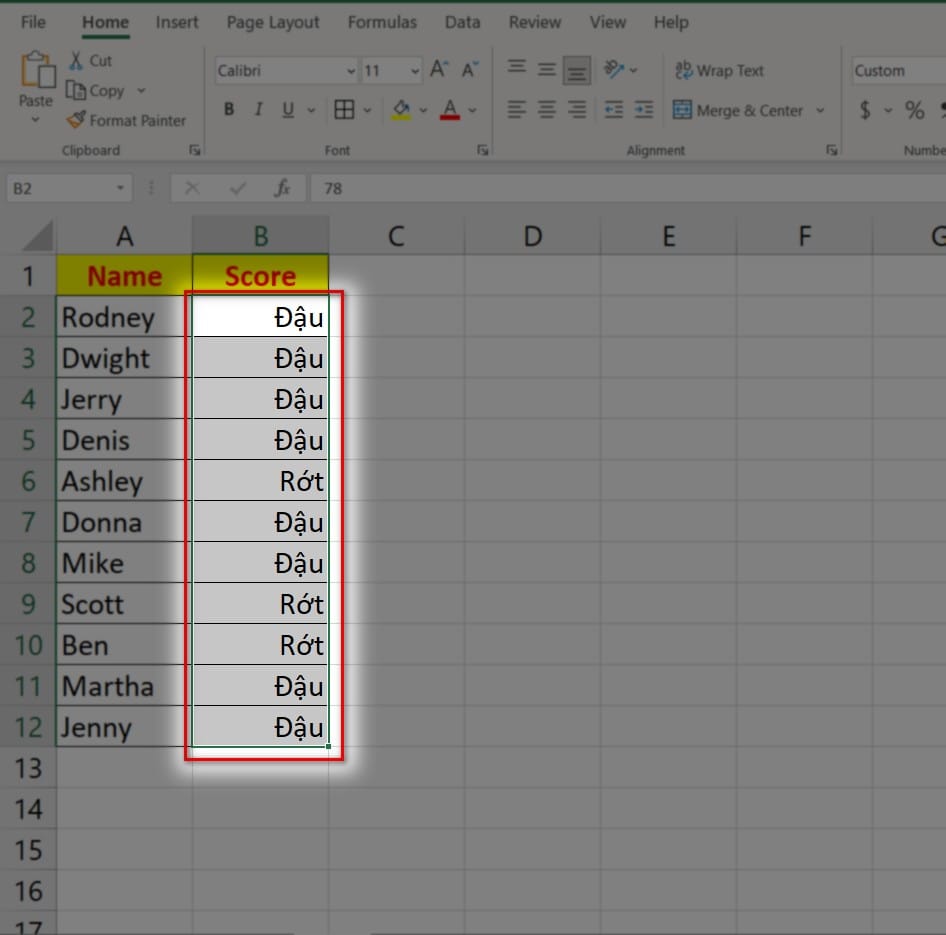Screen dimensions: 946x935
Task: Click the Merge & Center button
Action: (x=738, y=110)
